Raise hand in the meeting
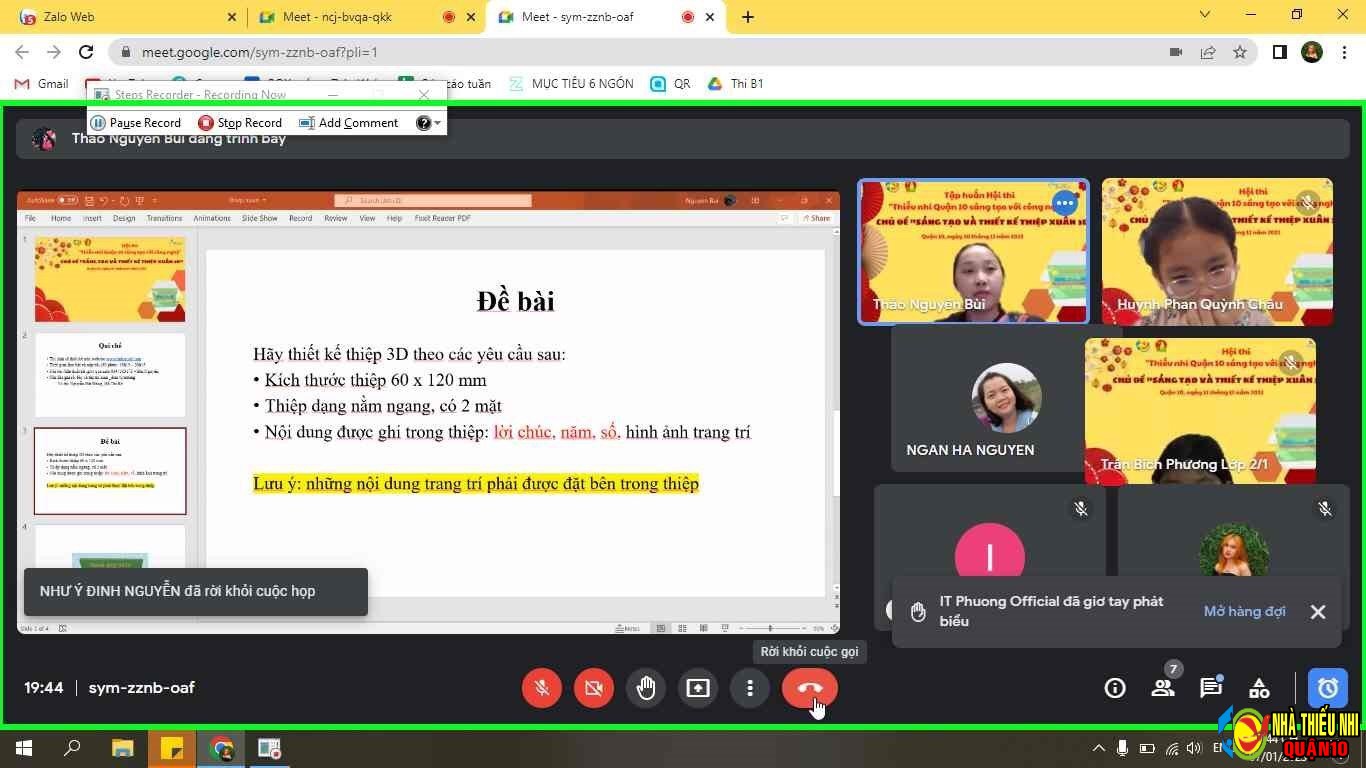The image size is (1366, 768). coord(646,688)
